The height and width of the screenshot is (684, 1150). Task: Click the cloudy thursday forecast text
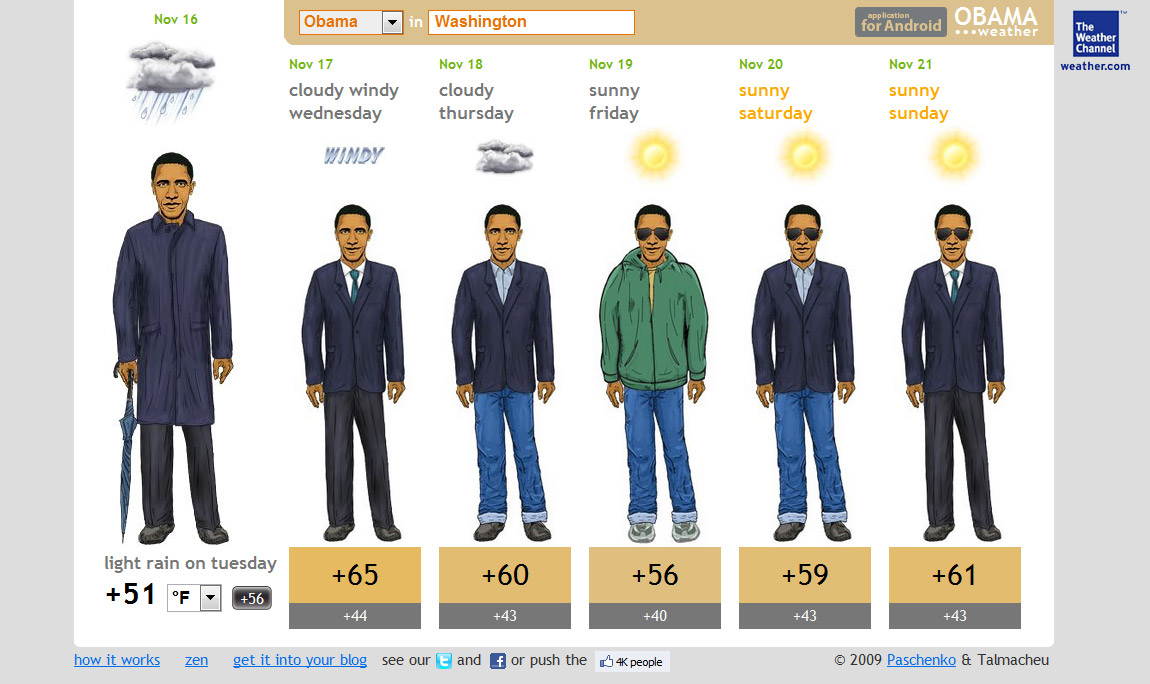(x=476, y=102)
